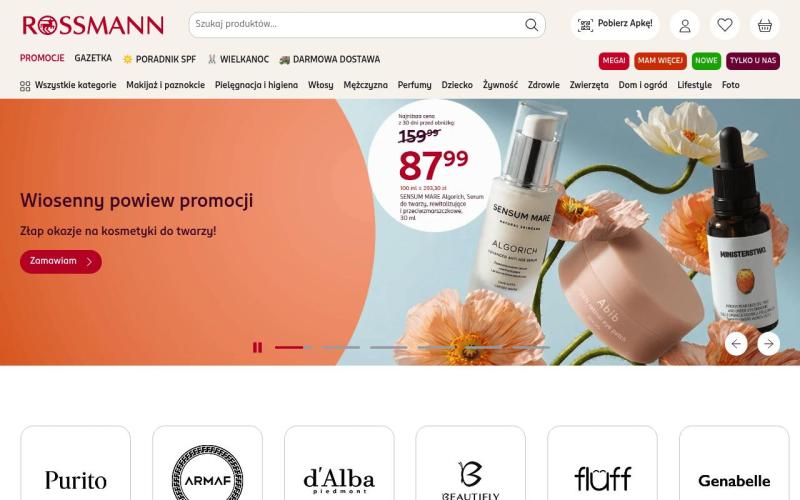
Task: Open the Purito brand tile
Action: pyautogui.click(x=76, y=463)
